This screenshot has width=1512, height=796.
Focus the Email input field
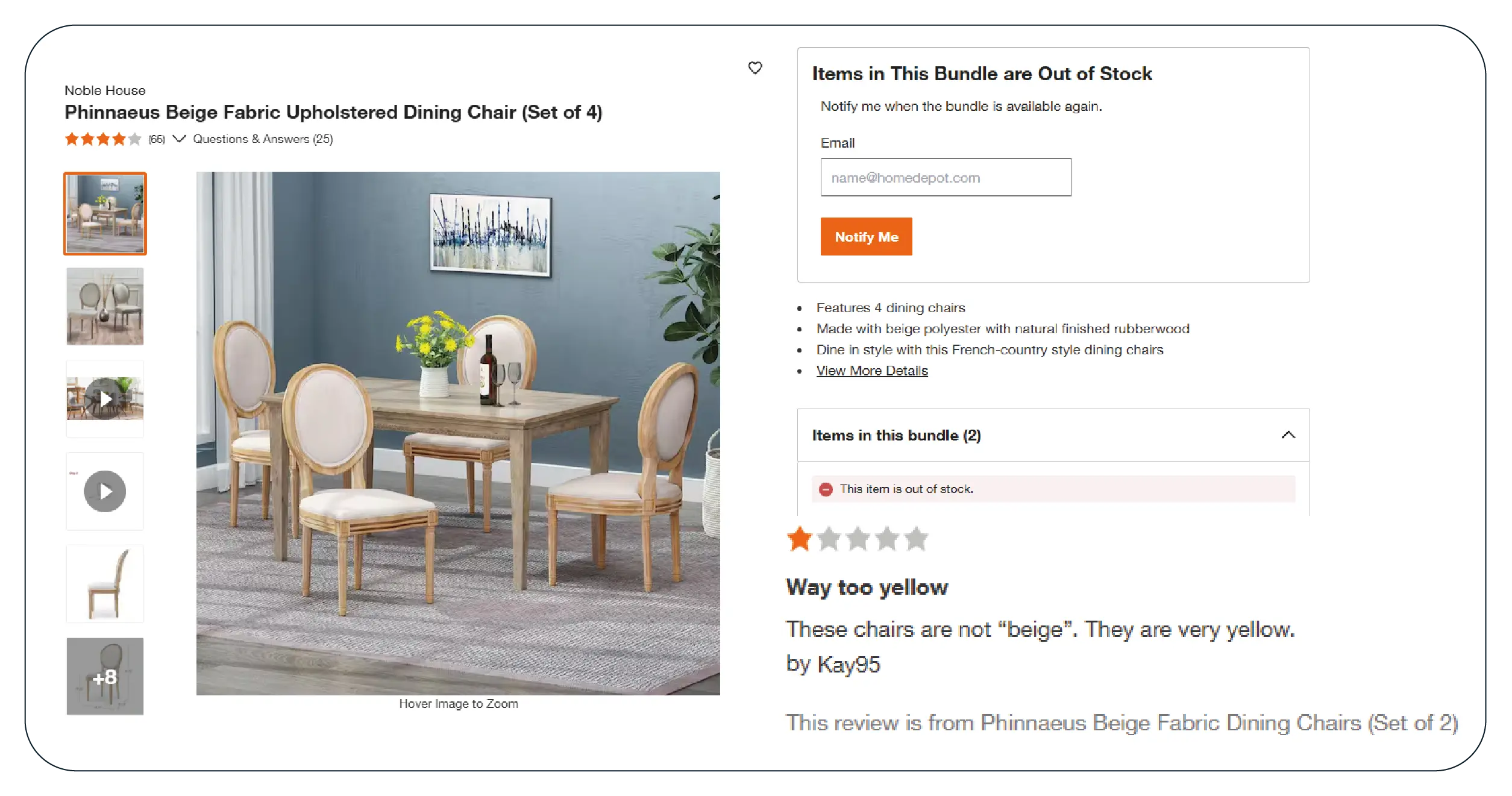pos(946,177)
